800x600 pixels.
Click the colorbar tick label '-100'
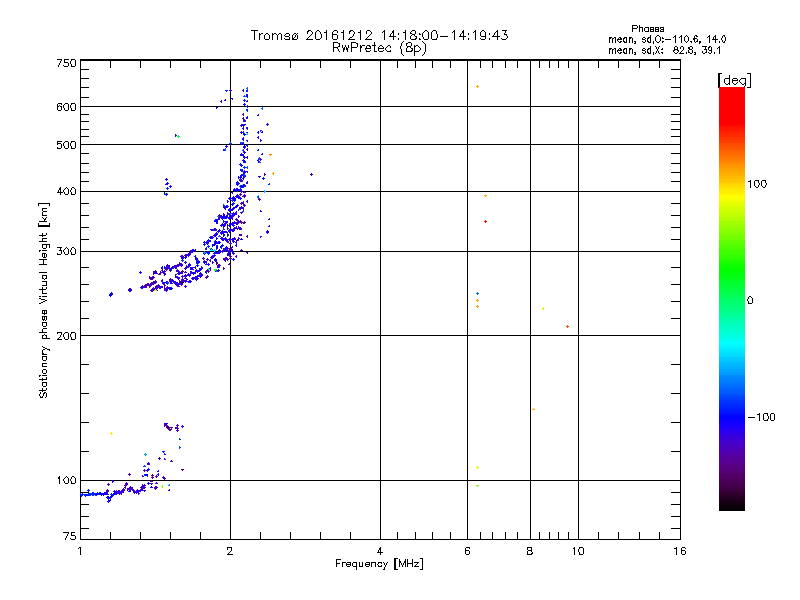click(761, 417)
